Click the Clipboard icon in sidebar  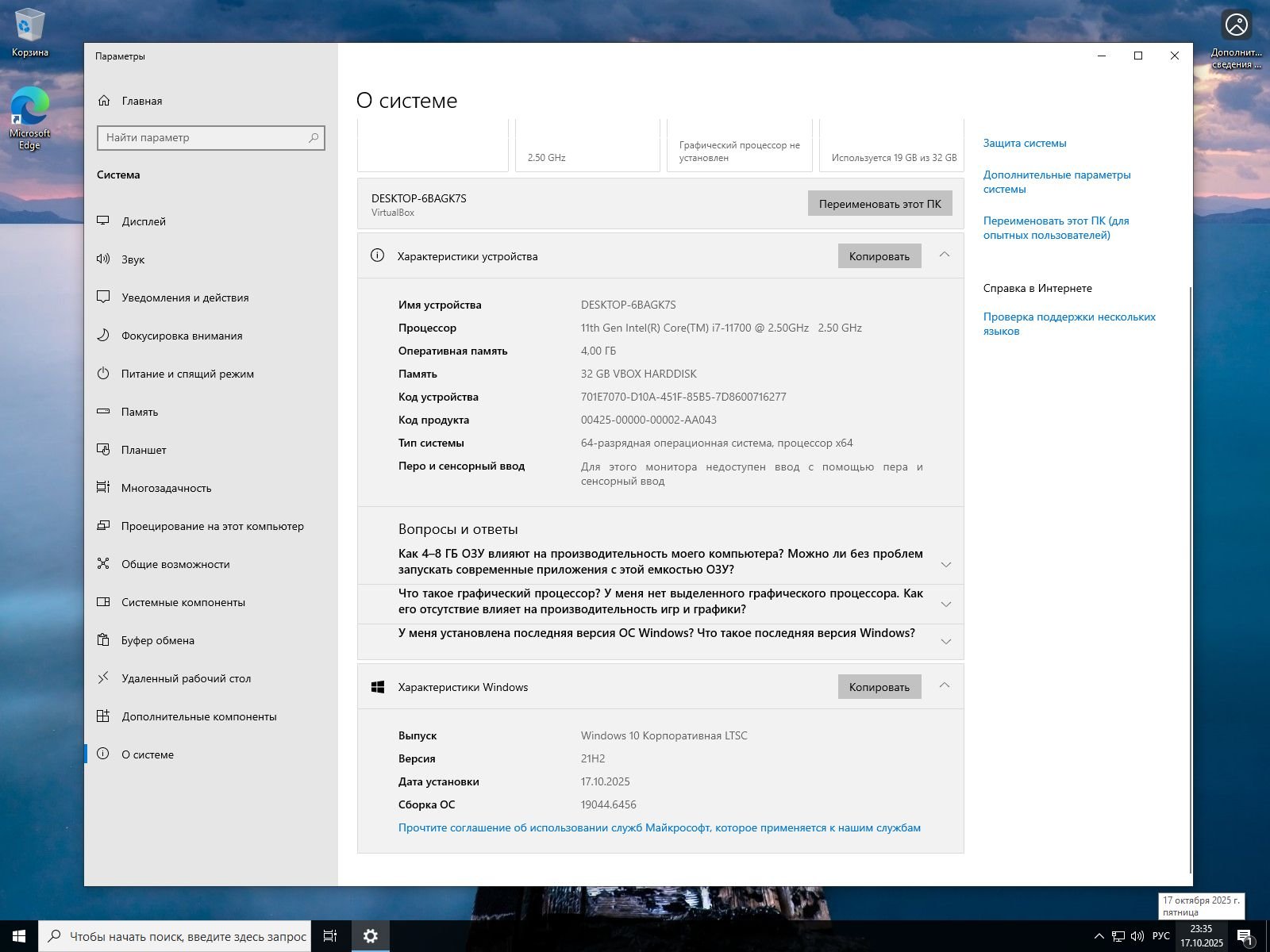point(103,640)
